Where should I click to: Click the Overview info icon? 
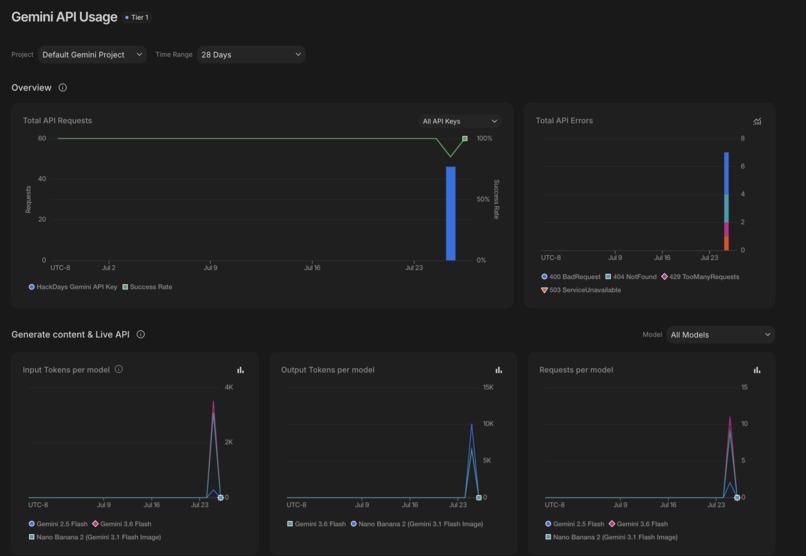tap(63, 87)
